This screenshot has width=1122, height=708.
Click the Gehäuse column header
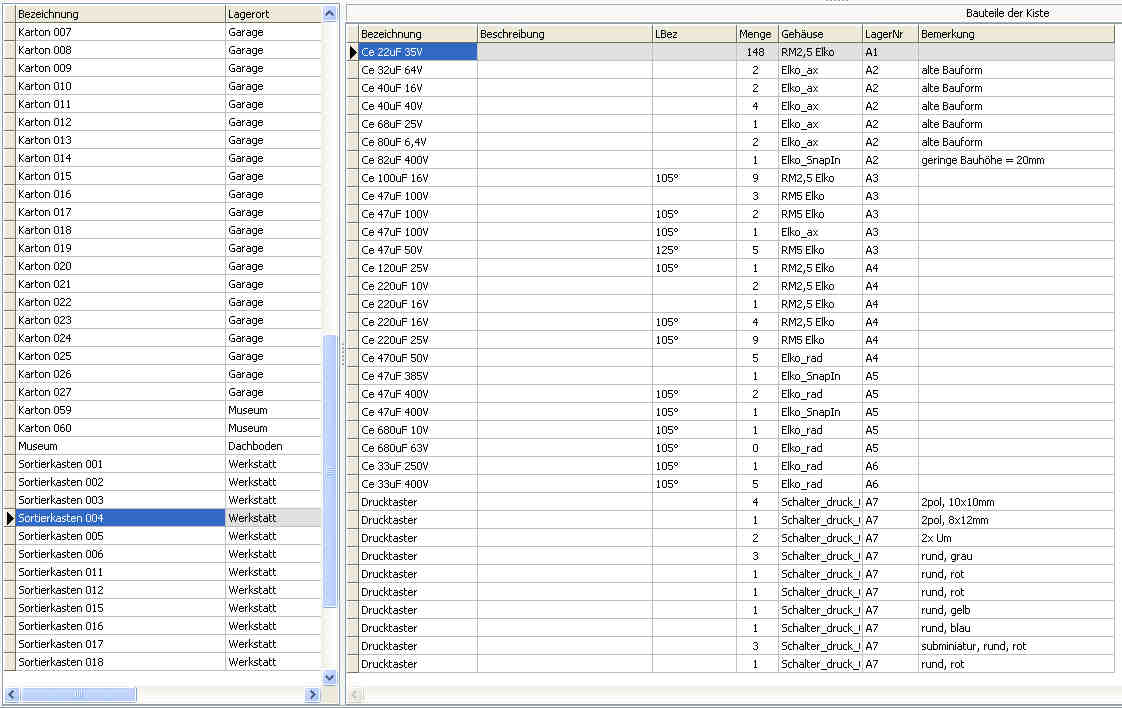point(820,34)
